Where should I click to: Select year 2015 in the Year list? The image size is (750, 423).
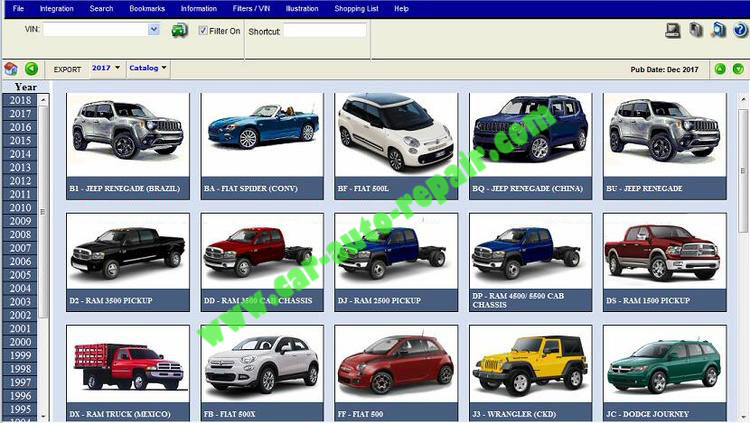click(20, 141)
